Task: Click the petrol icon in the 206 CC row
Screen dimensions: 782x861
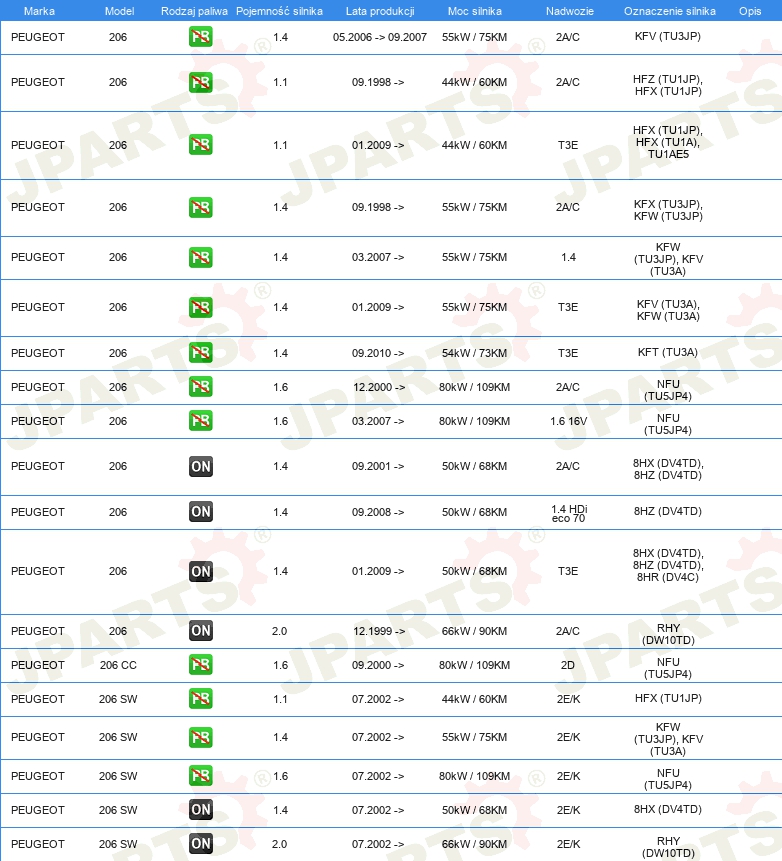Action: pyautogui.click(x=200, y=665)
